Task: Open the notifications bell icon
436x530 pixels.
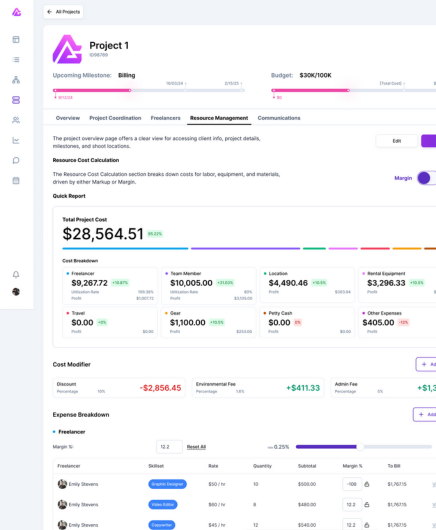Action: pyautogui.click(x=16, y=274)
